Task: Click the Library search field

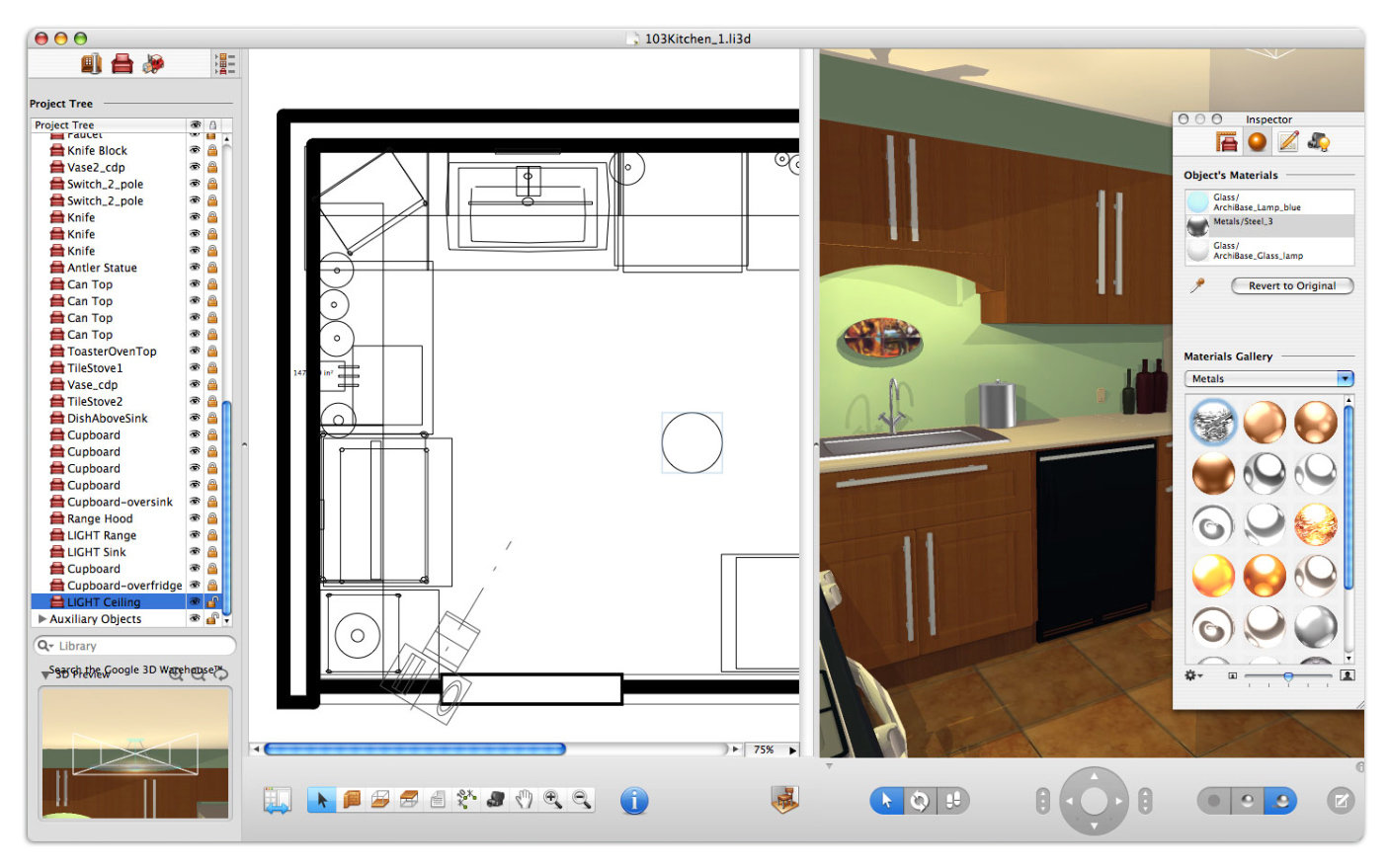Action: coord(135,646)
